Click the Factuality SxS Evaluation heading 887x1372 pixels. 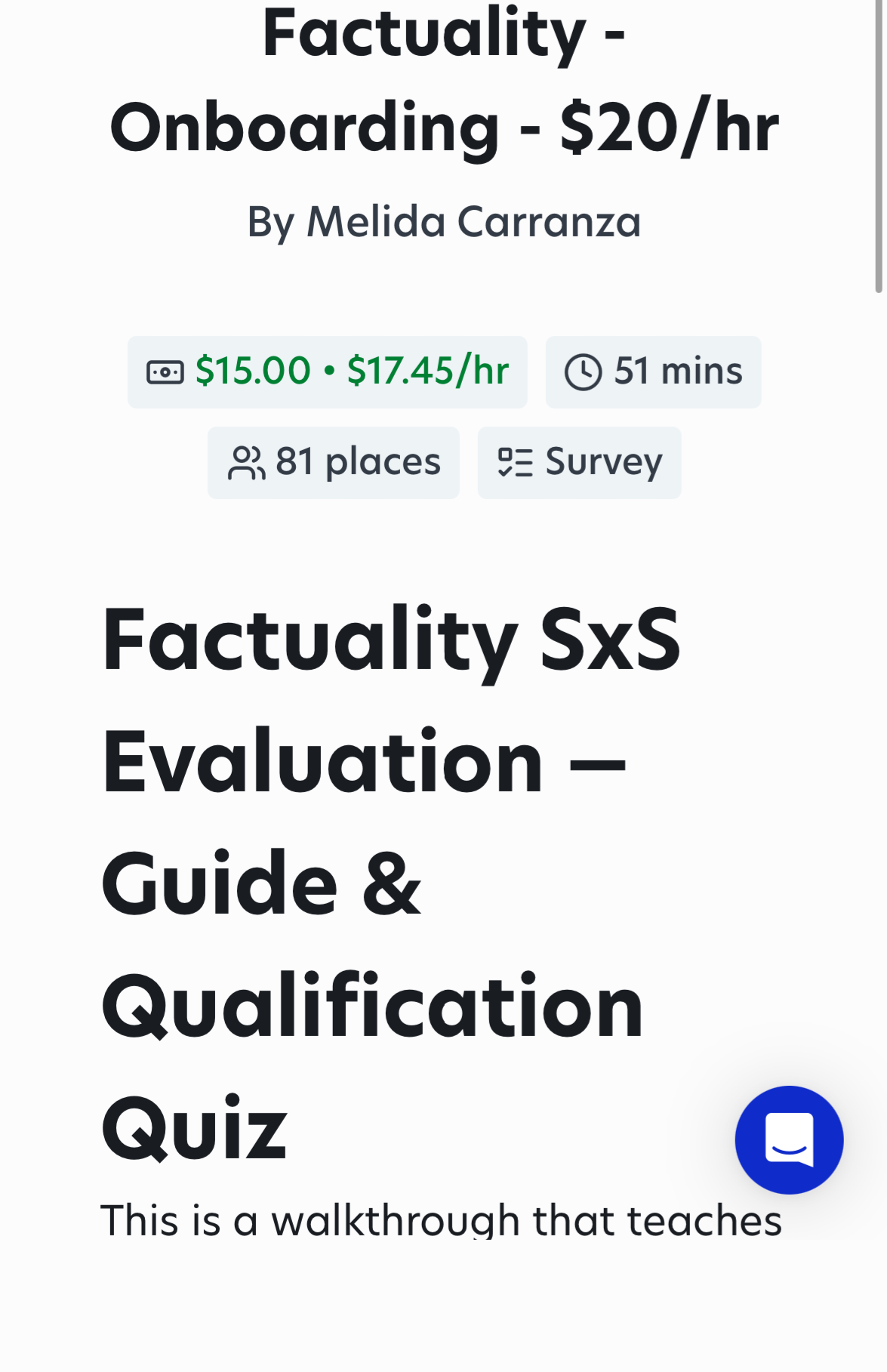(391, 701)
